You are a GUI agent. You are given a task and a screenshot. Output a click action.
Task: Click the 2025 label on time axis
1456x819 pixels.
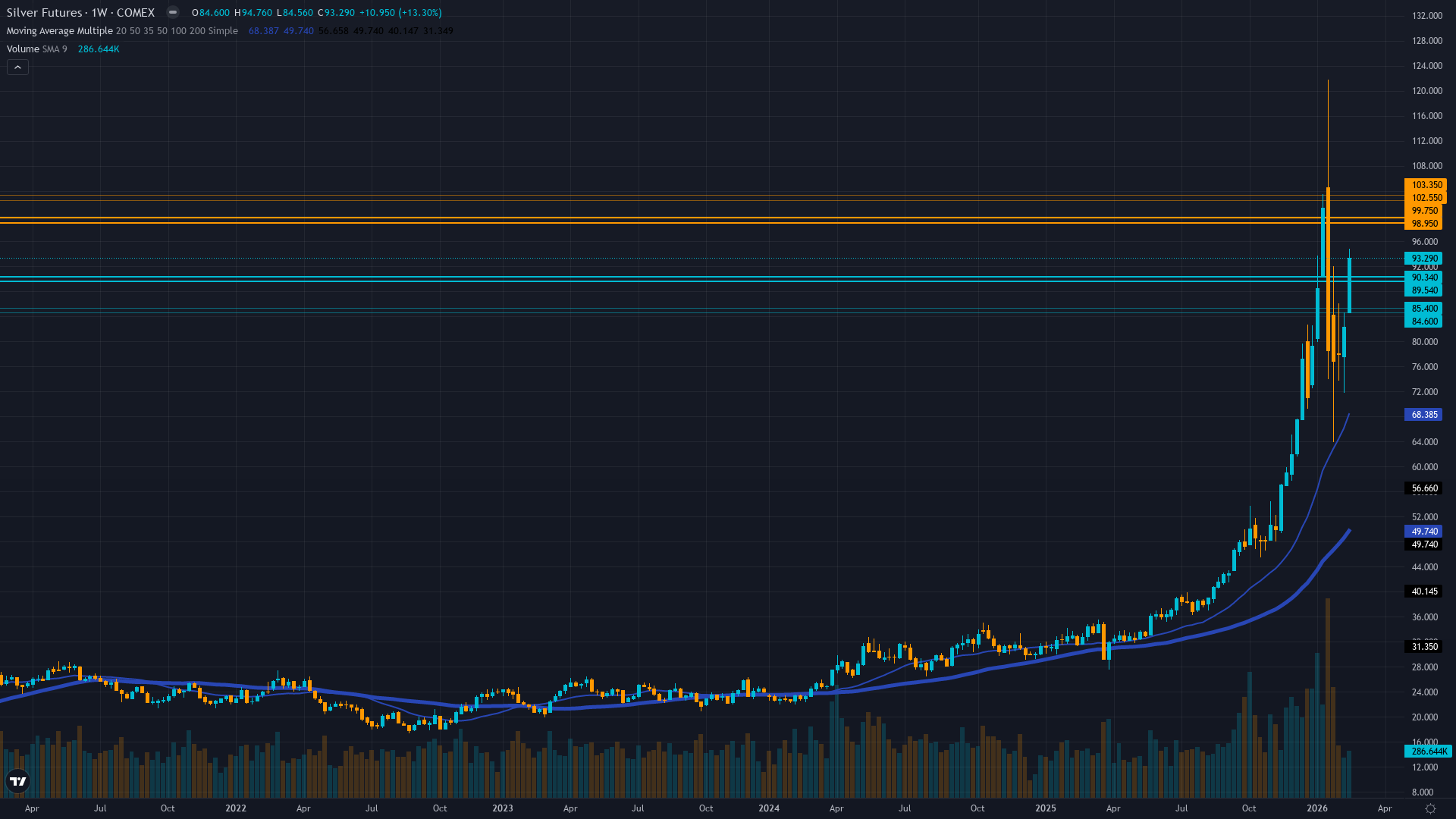[1046, 808]
